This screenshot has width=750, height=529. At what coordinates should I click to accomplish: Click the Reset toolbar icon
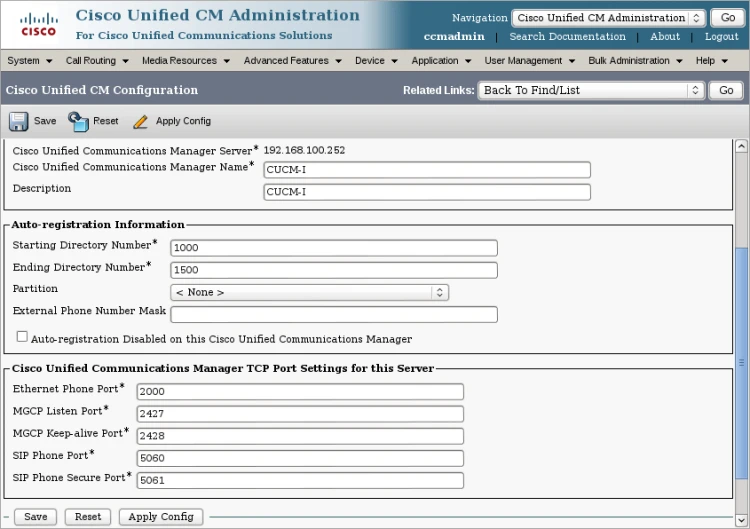click(78, 121)
